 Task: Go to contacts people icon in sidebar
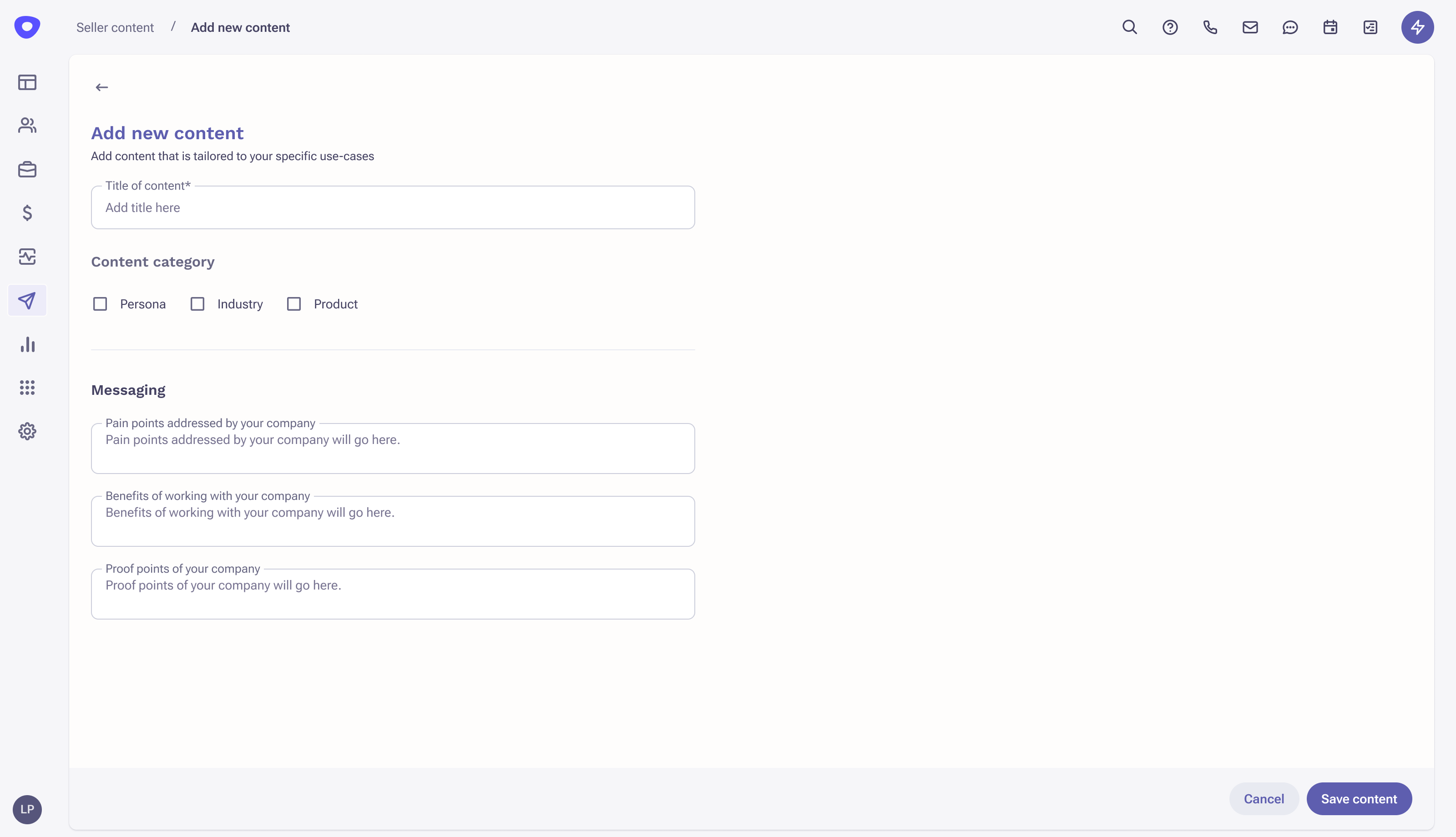(27, 125)
